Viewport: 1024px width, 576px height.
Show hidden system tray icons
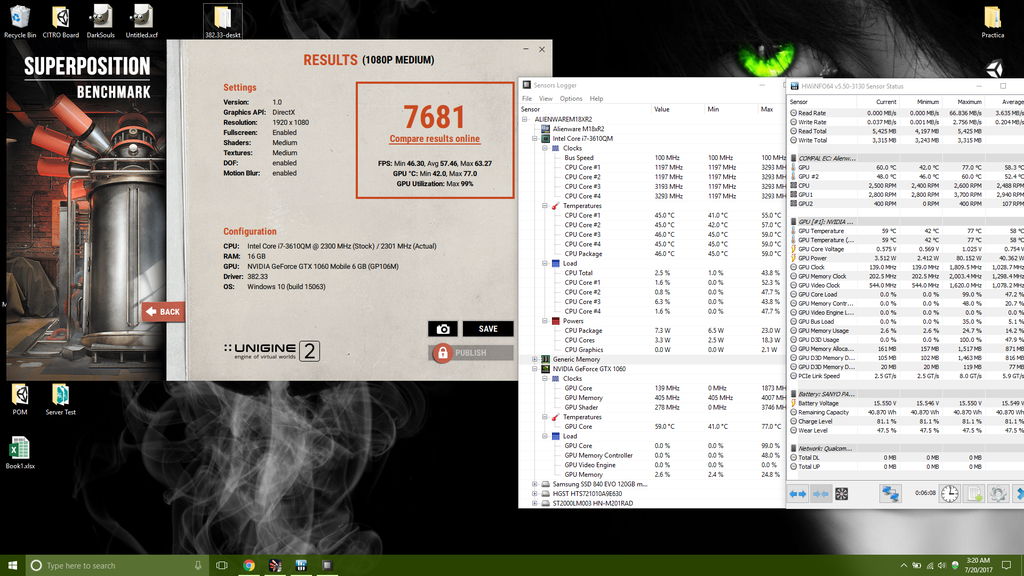point(903,566)
